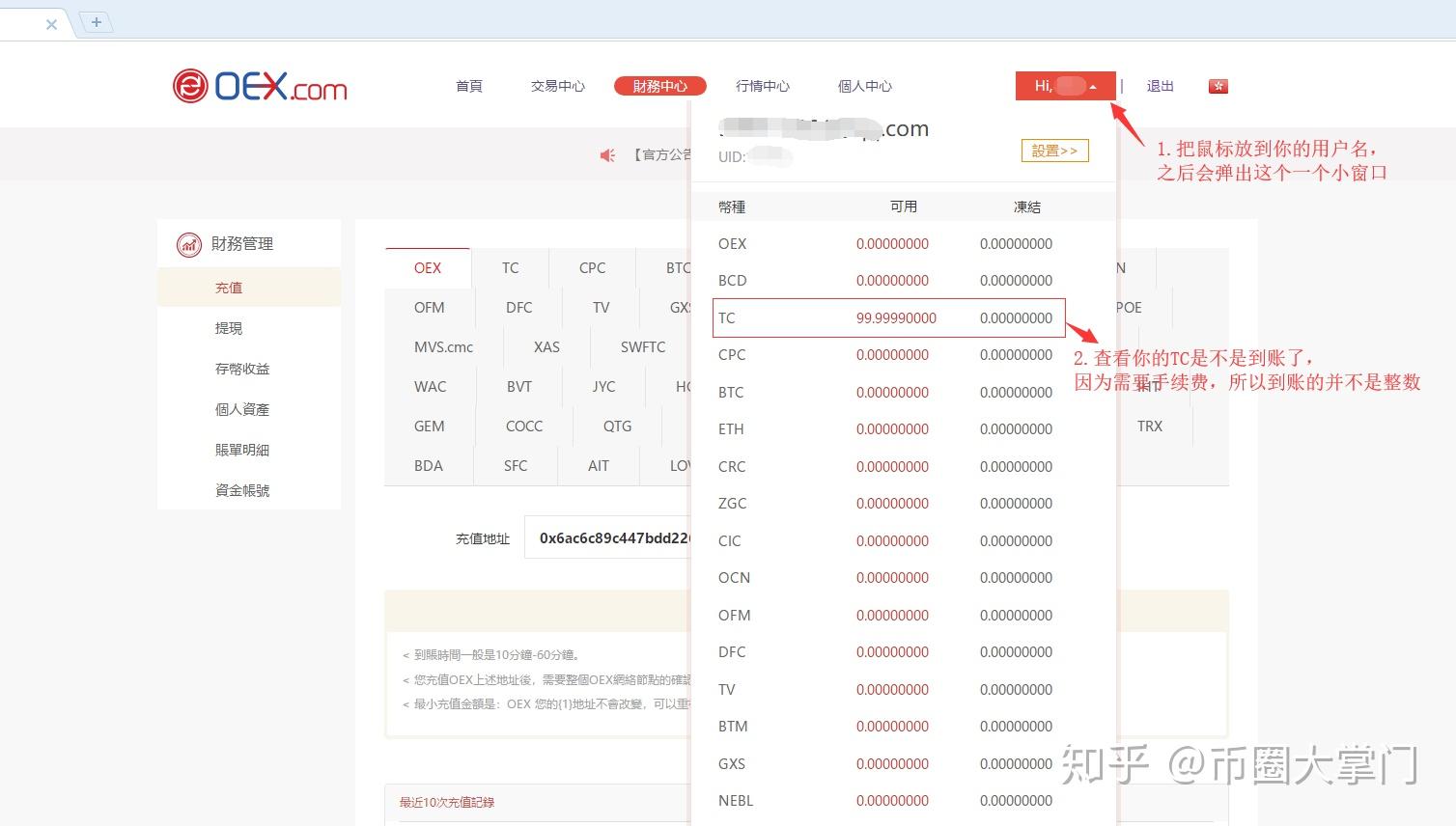This screenshot has height=826, width=1456.
Task: Open 賬單明細 from the sidebar
Action: [242, 450]
